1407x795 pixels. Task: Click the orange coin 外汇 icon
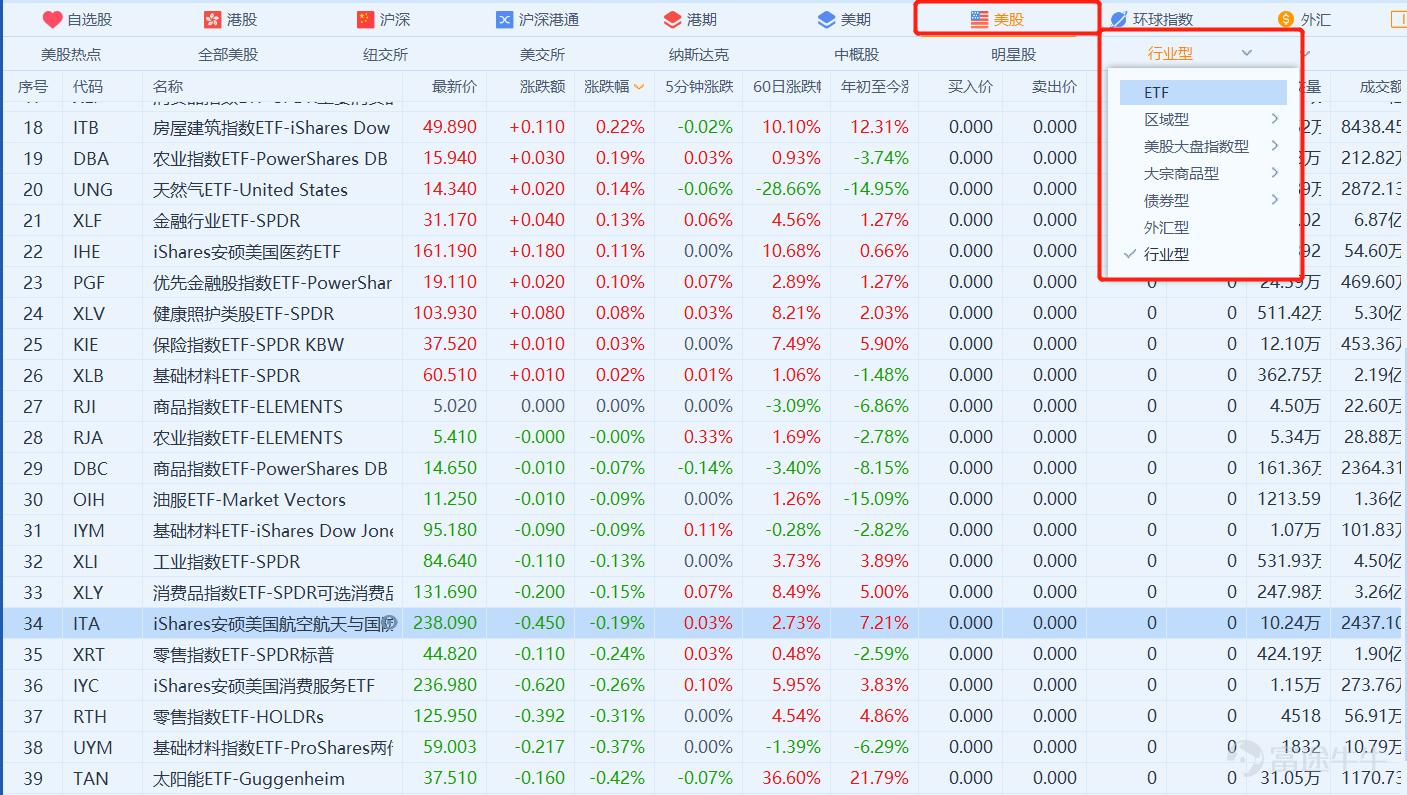(x=1286, y=19)
